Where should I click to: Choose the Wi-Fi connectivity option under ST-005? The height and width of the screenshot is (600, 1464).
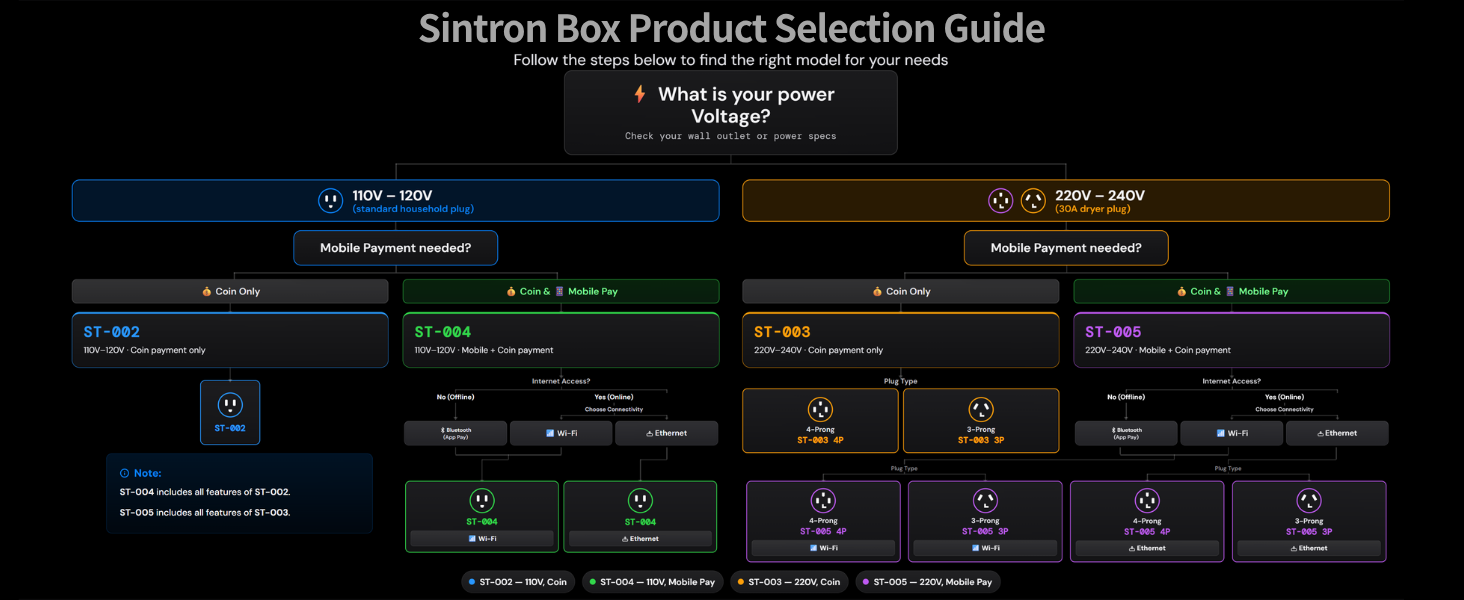click(x=1231, y=433)
